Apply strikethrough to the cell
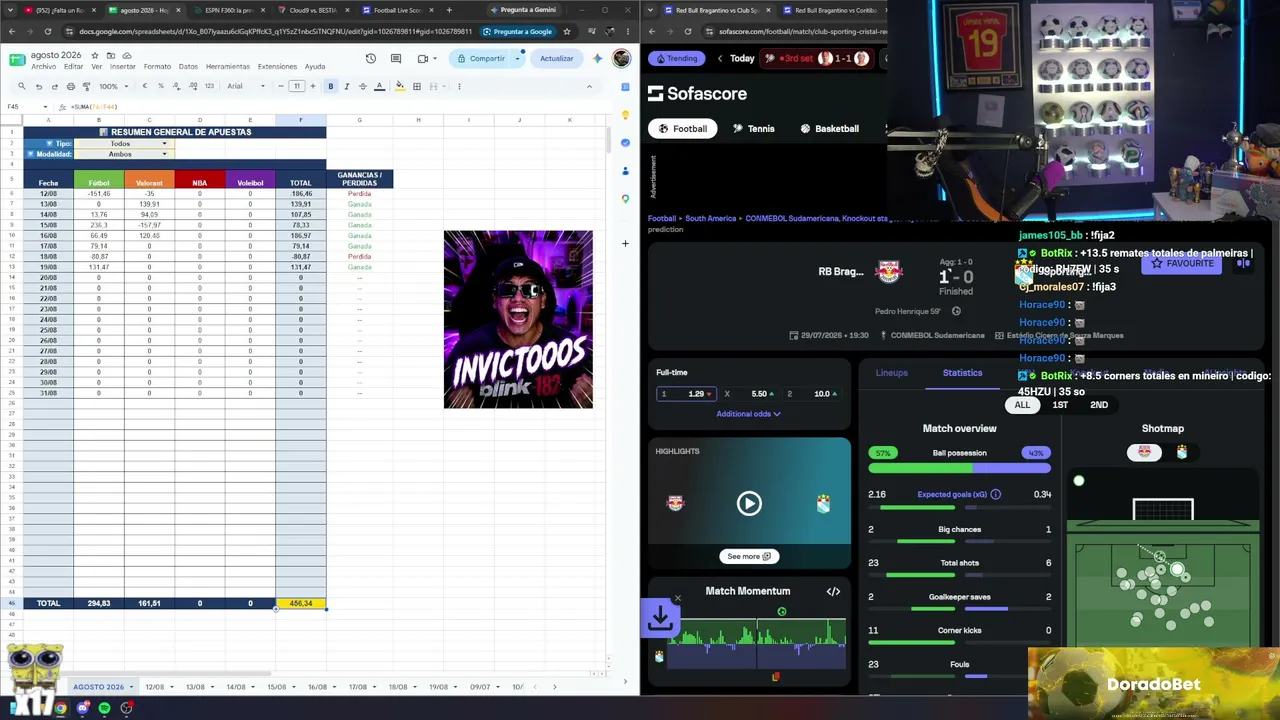1280x720 pixels. [362, 86]
